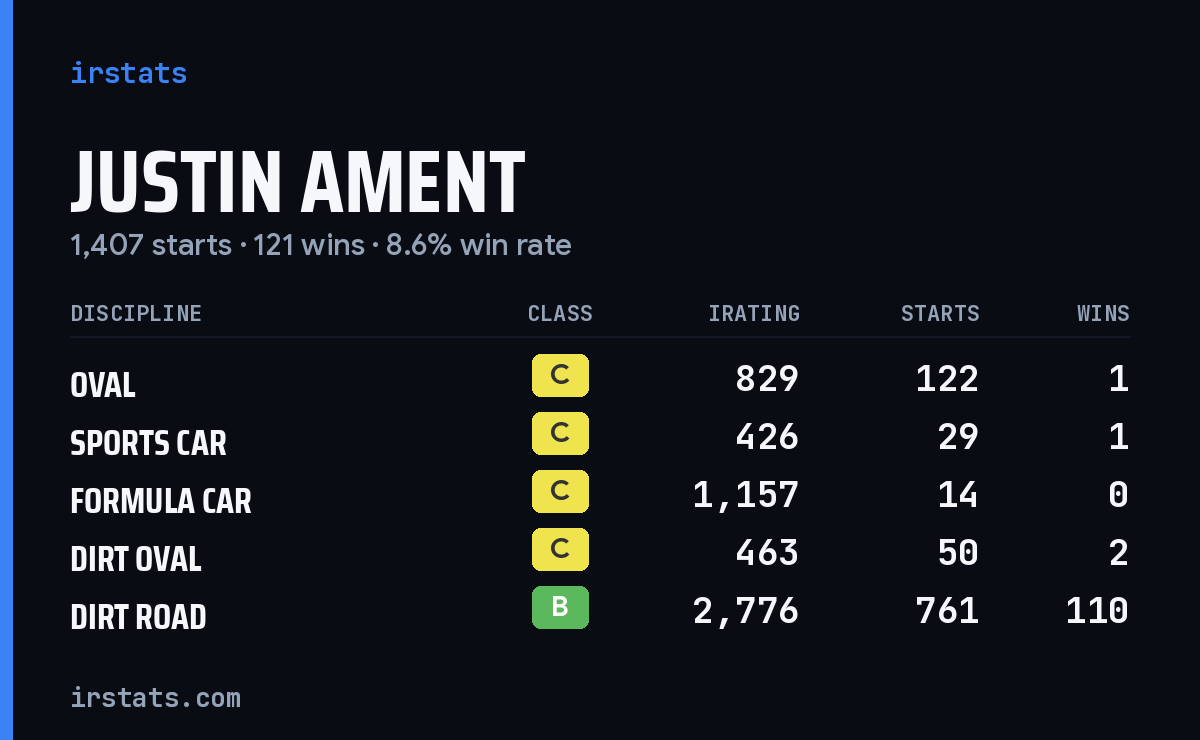Click the 1,407 starts summary line
This screenshot has width=1200, height=740.
(321, 245)
